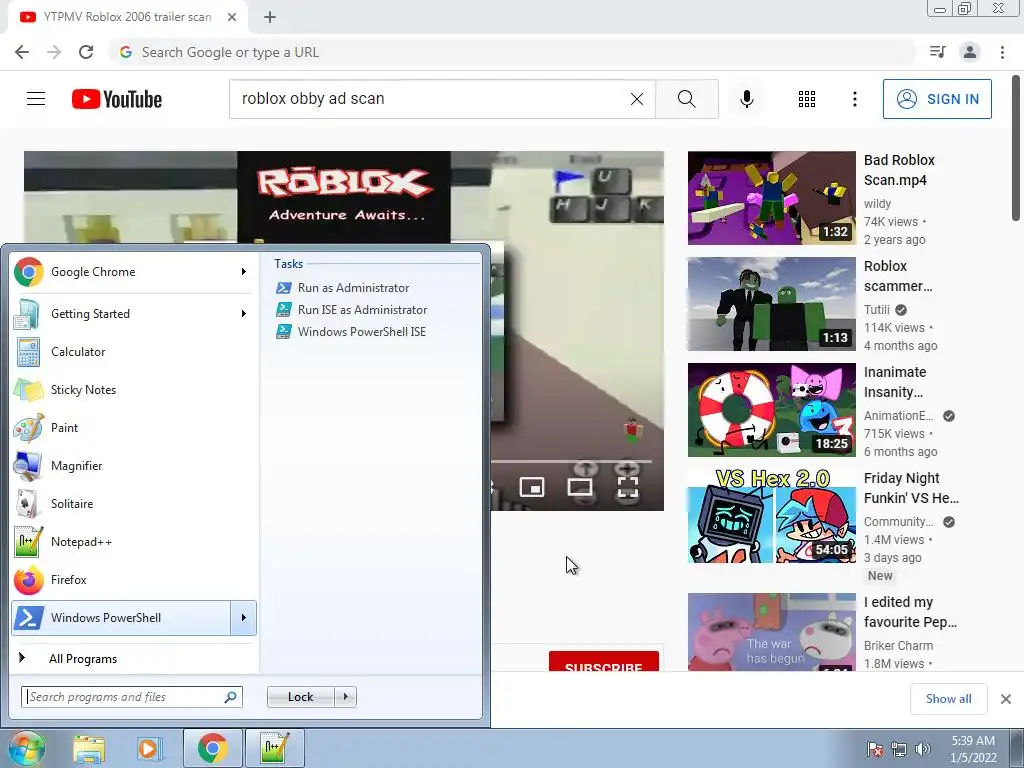Screen dimensions: 1024x768
Task: Open Windows Media Player from taskbar
Action: 150,749
